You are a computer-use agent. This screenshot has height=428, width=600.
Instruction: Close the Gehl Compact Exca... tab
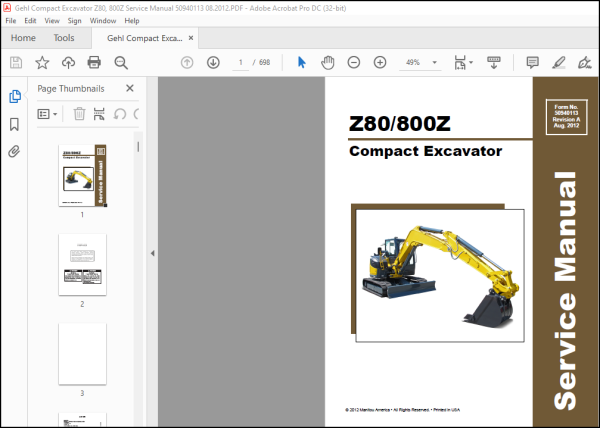(x=191, y=38)
